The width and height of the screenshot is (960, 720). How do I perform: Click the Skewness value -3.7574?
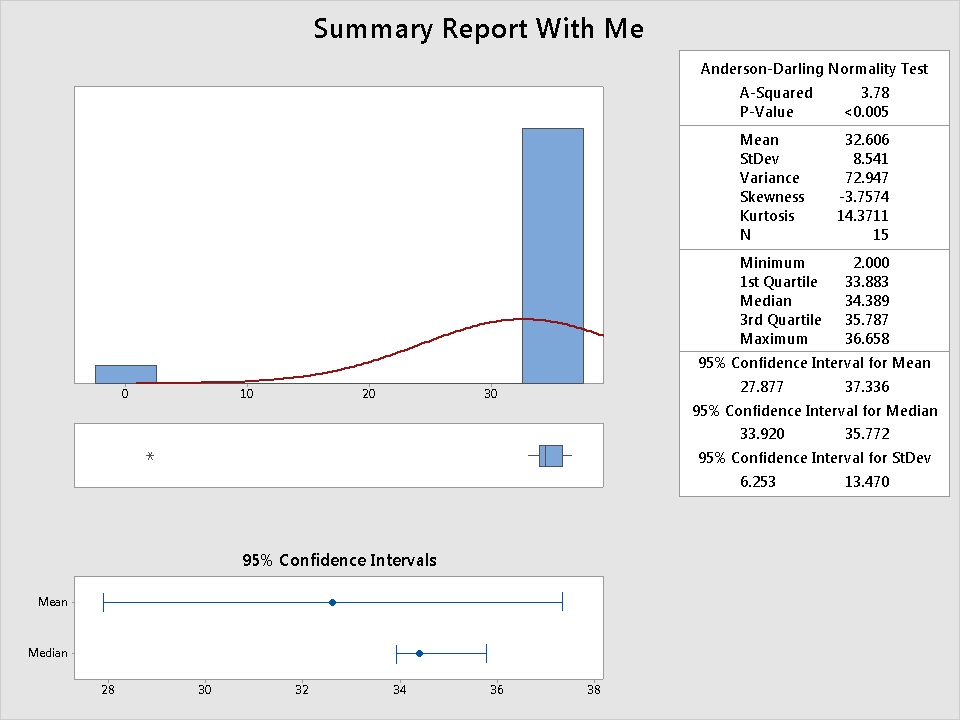(863, 197)
